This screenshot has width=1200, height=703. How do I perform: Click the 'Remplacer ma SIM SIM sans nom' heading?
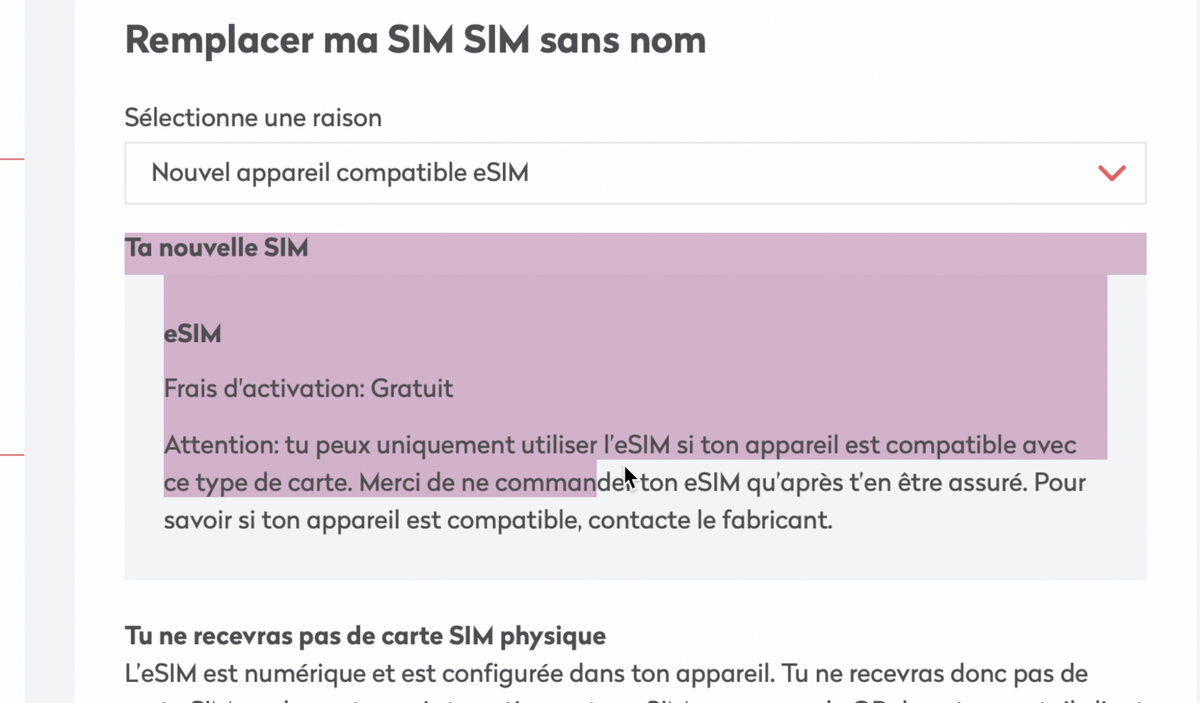click(414, 40)
